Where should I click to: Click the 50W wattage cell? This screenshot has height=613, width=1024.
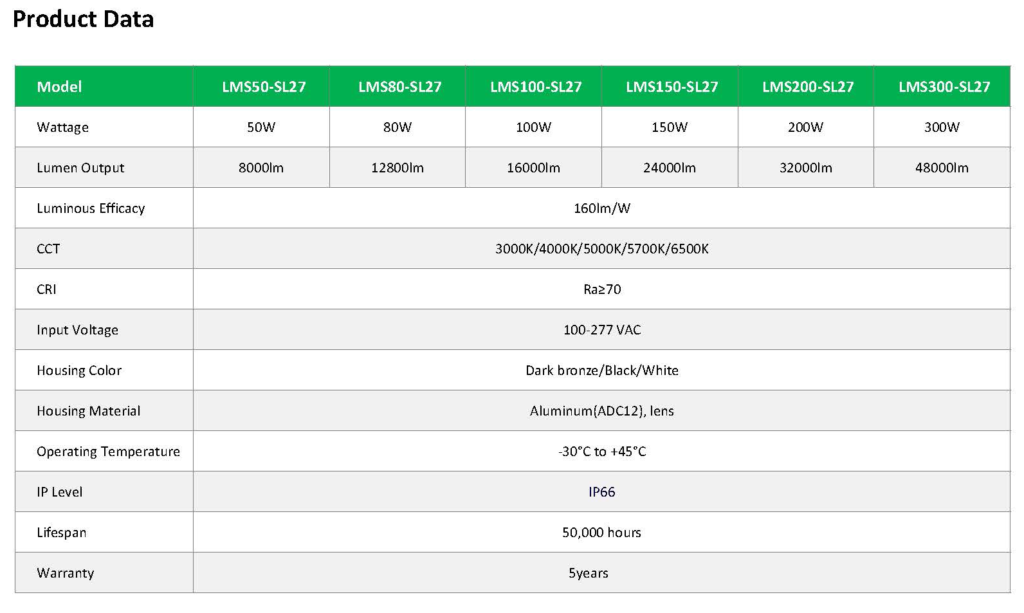click(x=261, y=128)
